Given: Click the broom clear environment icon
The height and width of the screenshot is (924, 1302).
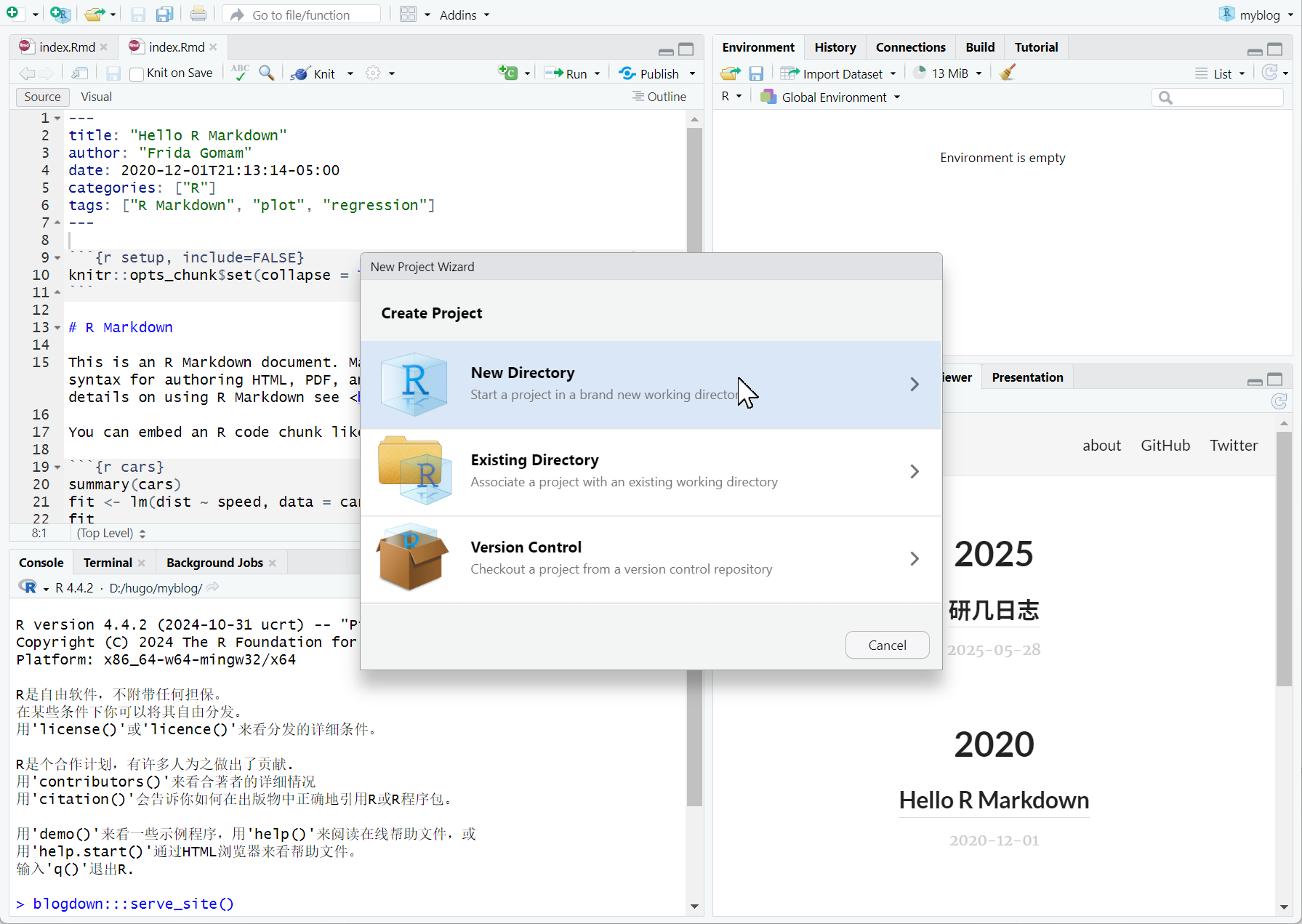Looking at the screenshot, I should click(1007, 73).
